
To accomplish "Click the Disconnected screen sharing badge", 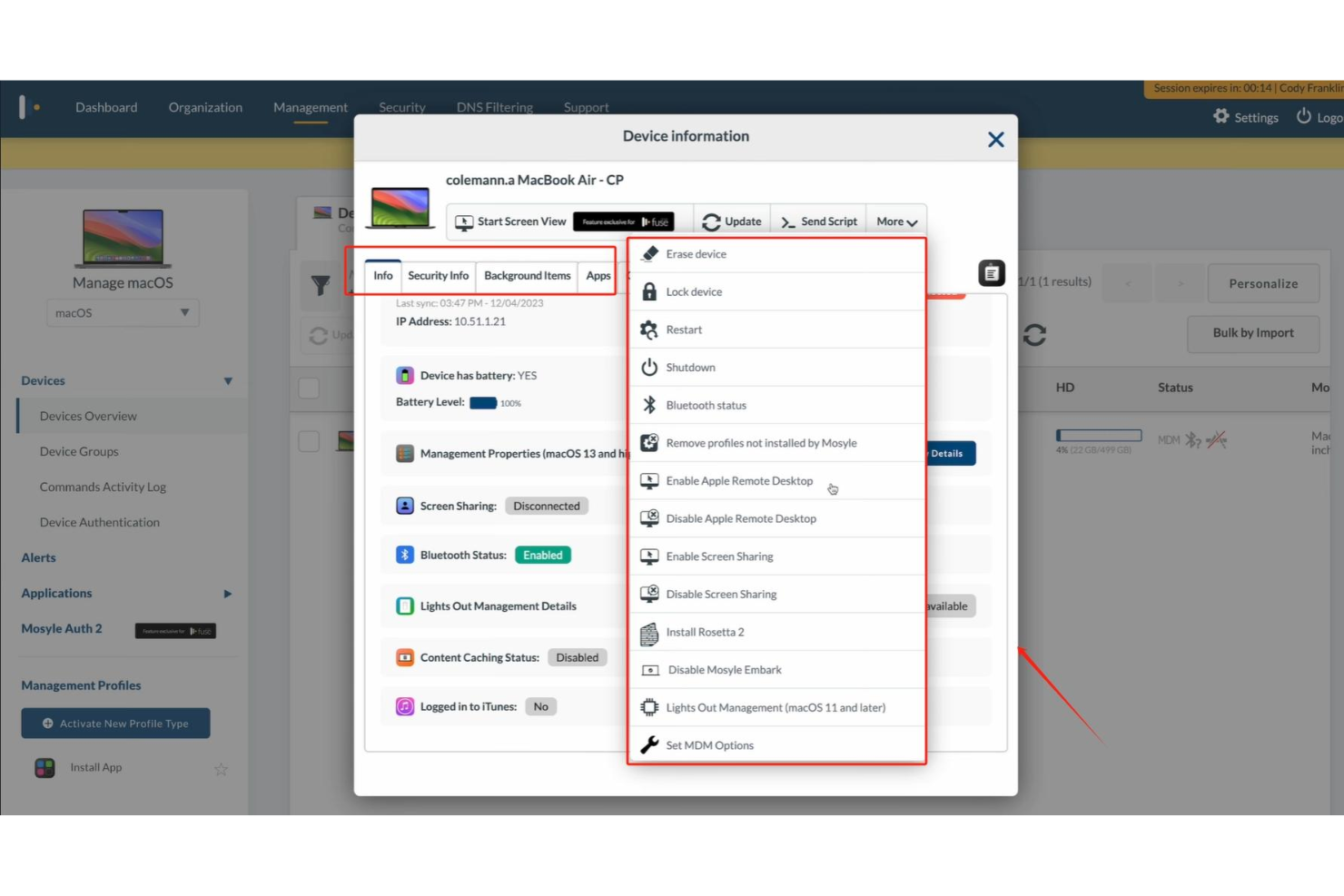I will click(x=547, y=507).
